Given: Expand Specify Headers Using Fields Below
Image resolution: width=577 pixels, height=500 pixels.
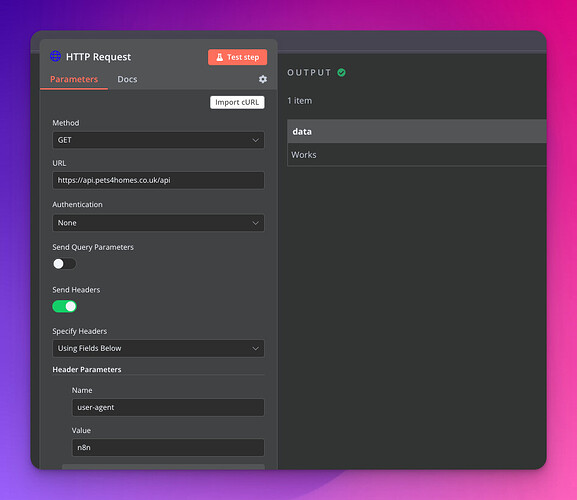Looking at the screenshot, I should coord(158,348).
